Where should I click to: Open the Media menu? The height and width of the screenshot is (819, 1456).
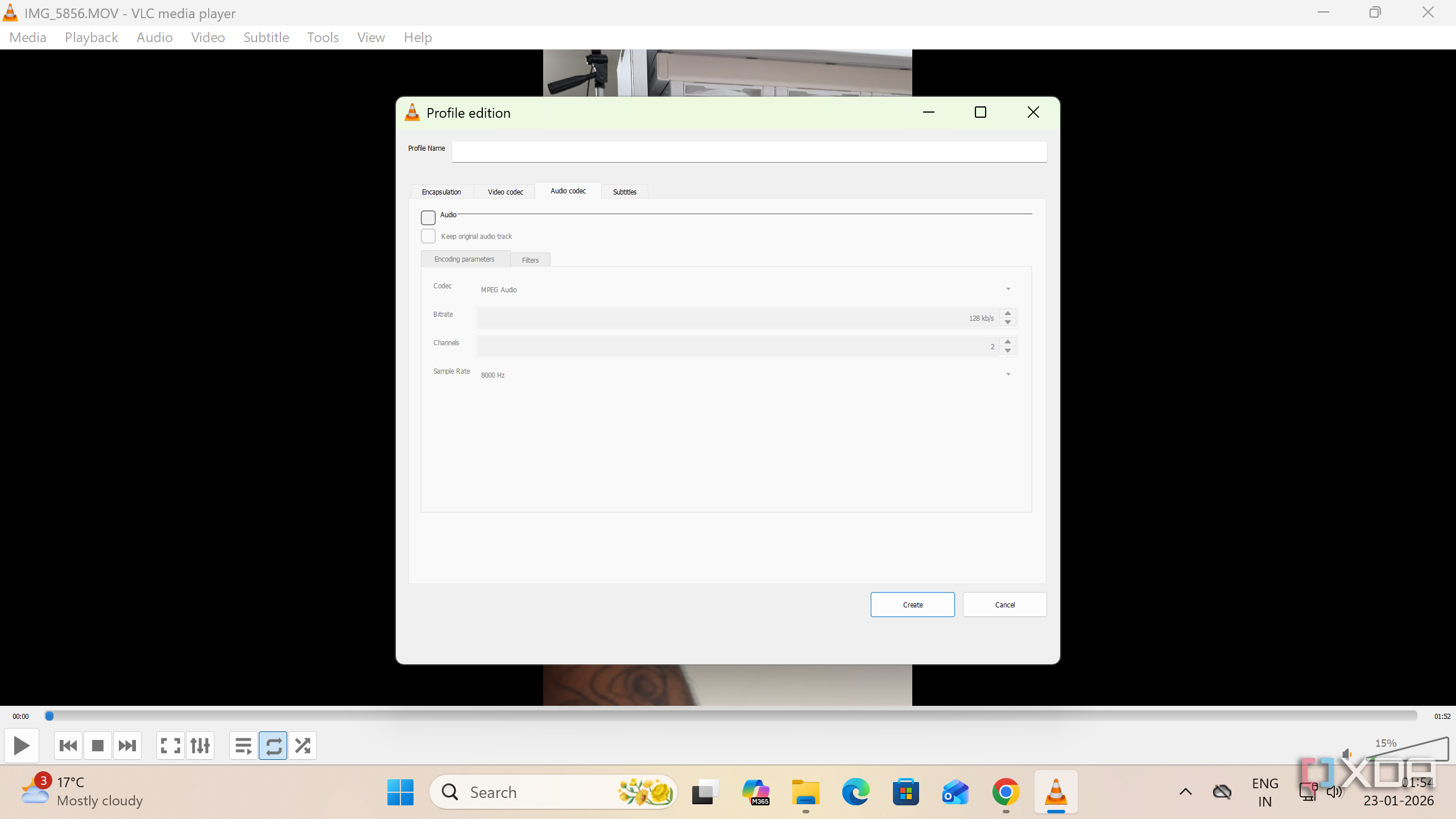tap(28, 38)
